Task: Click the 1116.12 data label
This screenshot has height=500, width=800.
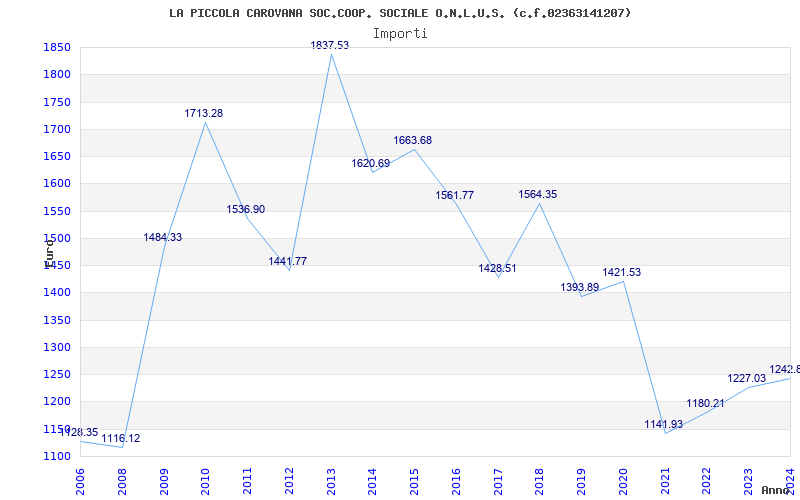Action: pyautogui.click(x=120, y=438)
